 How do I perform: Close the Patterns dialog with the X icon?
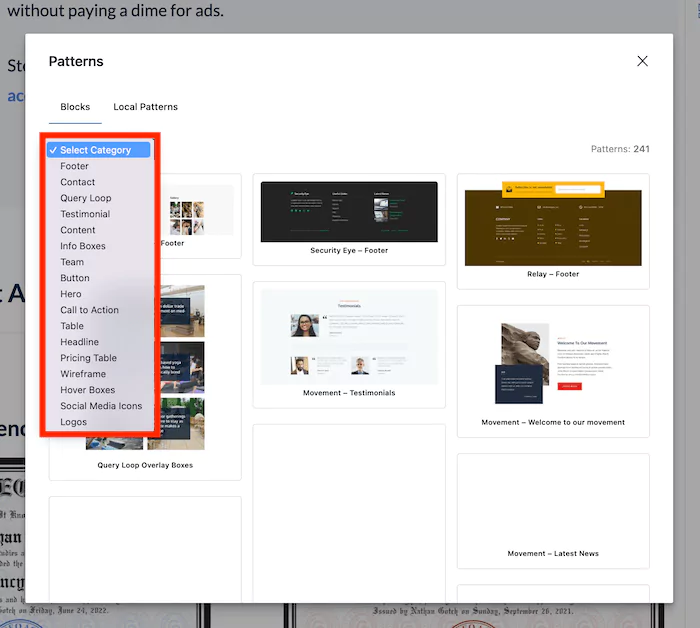pyautogui.click(x=642, y=61)
